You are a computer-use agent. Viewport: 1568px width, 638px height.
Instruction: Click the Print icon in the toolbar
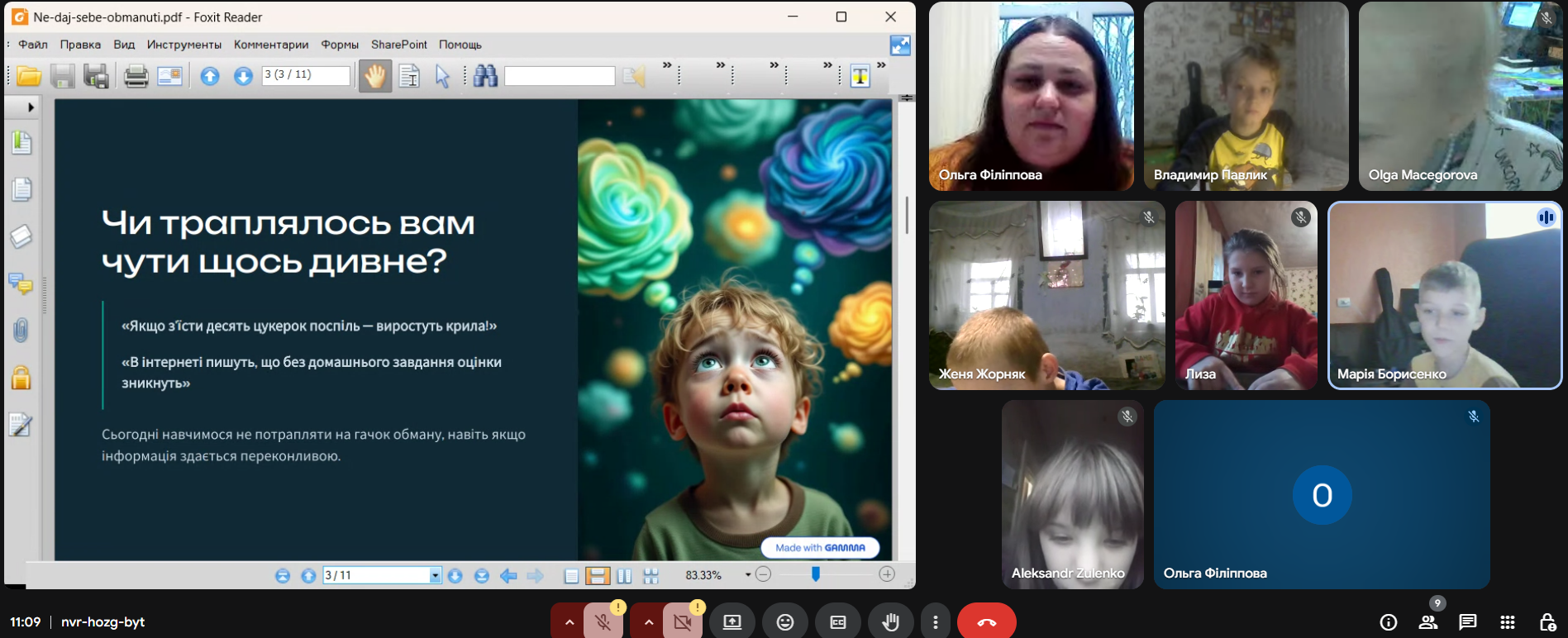[136, 76]
